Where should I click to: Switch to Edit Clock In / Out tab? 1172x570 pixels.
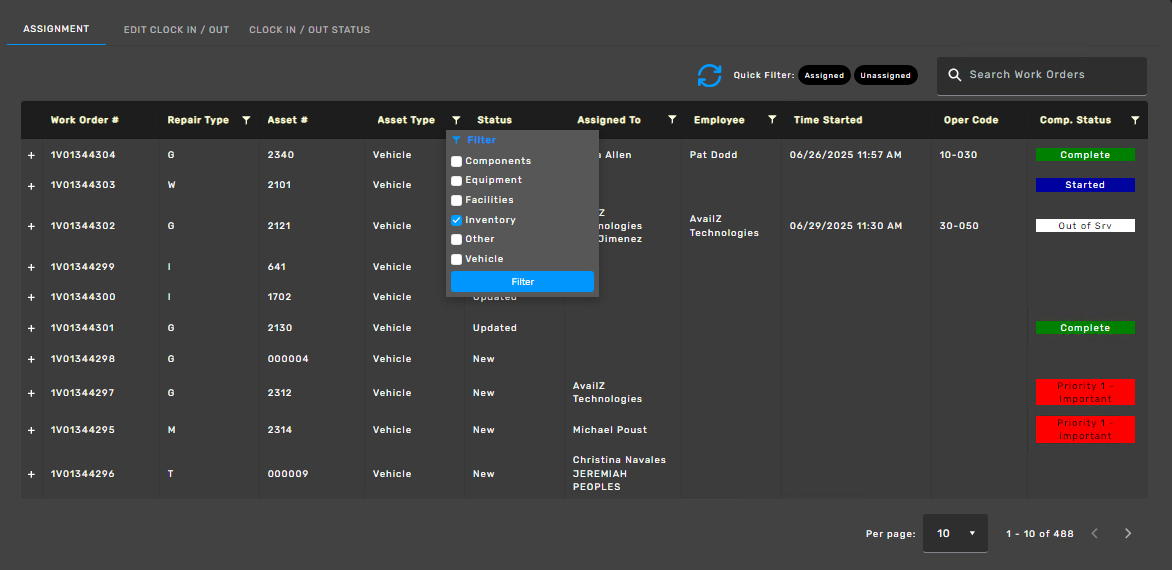(176, 30)
